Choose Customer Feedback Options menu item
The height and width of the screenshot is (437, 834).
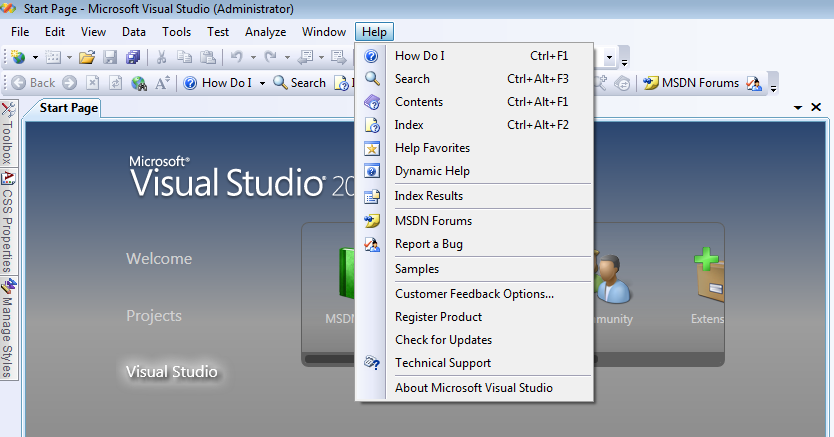click(474, 293)
